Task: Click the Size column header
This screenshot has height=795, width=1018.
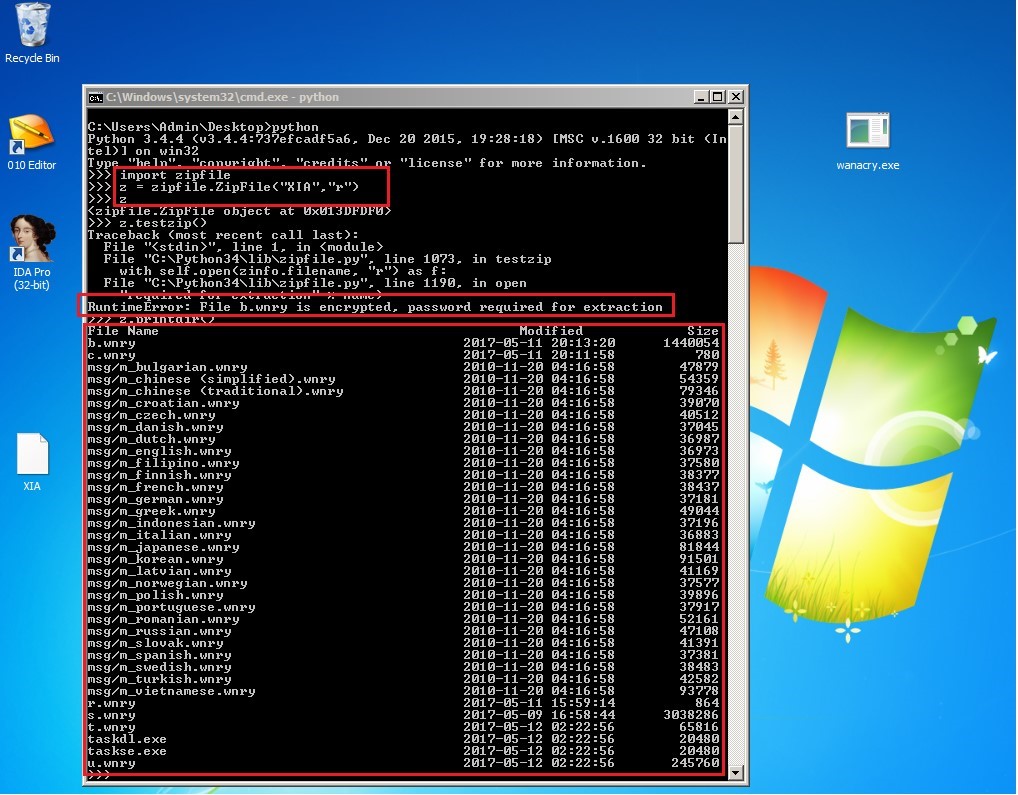Action: point(702,331)
